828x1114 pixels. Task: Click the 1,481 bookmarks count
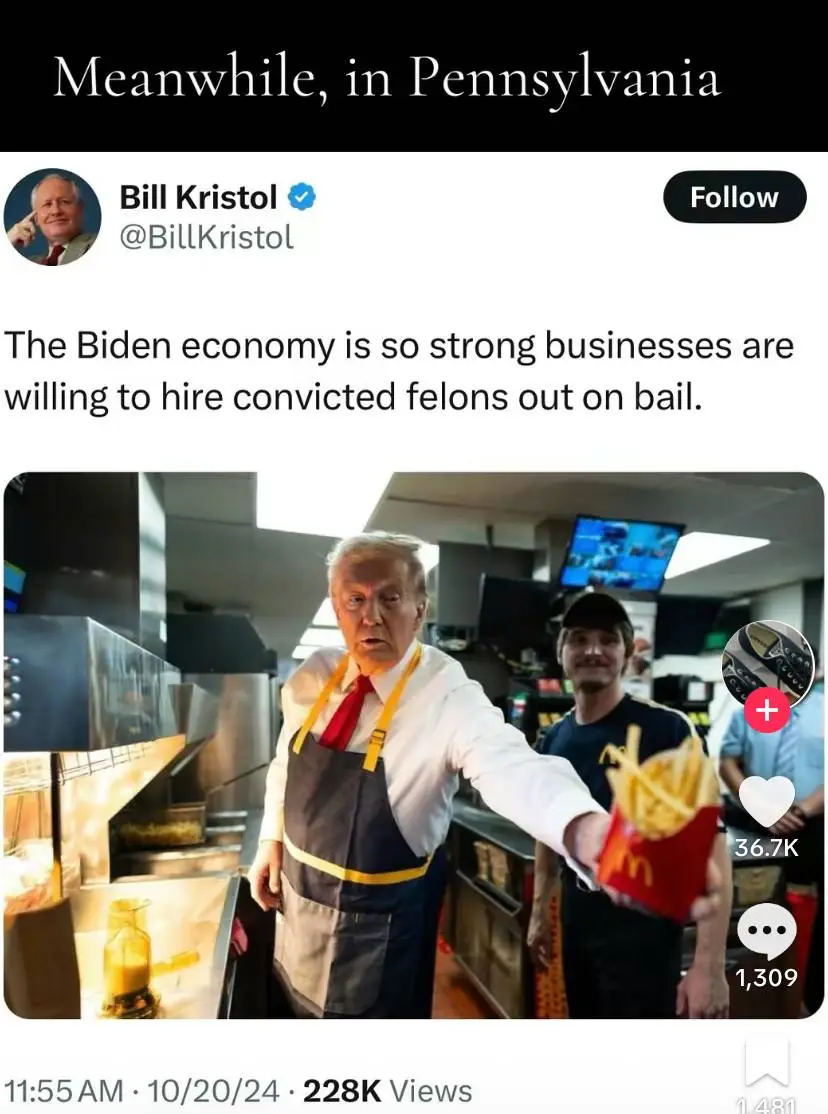point(767,1105)
